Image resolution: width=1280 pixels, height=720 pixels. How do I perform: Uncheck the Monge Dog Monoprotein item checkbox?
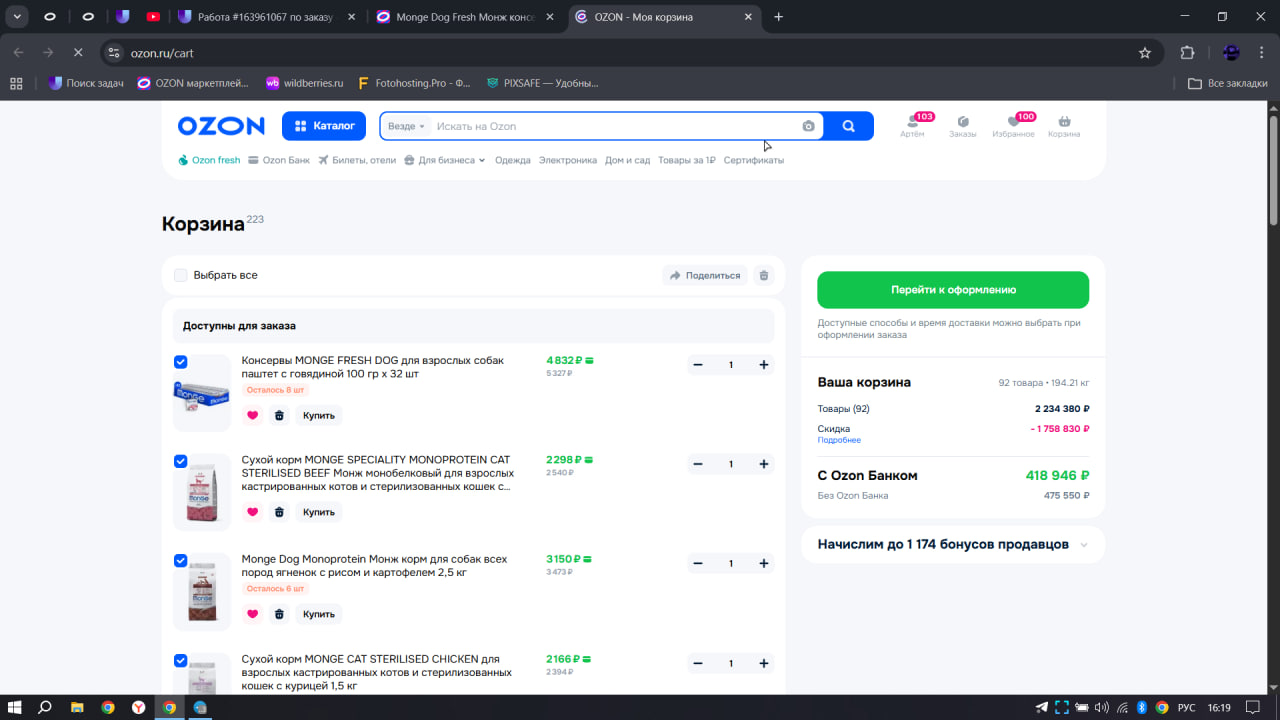[181, 561]
